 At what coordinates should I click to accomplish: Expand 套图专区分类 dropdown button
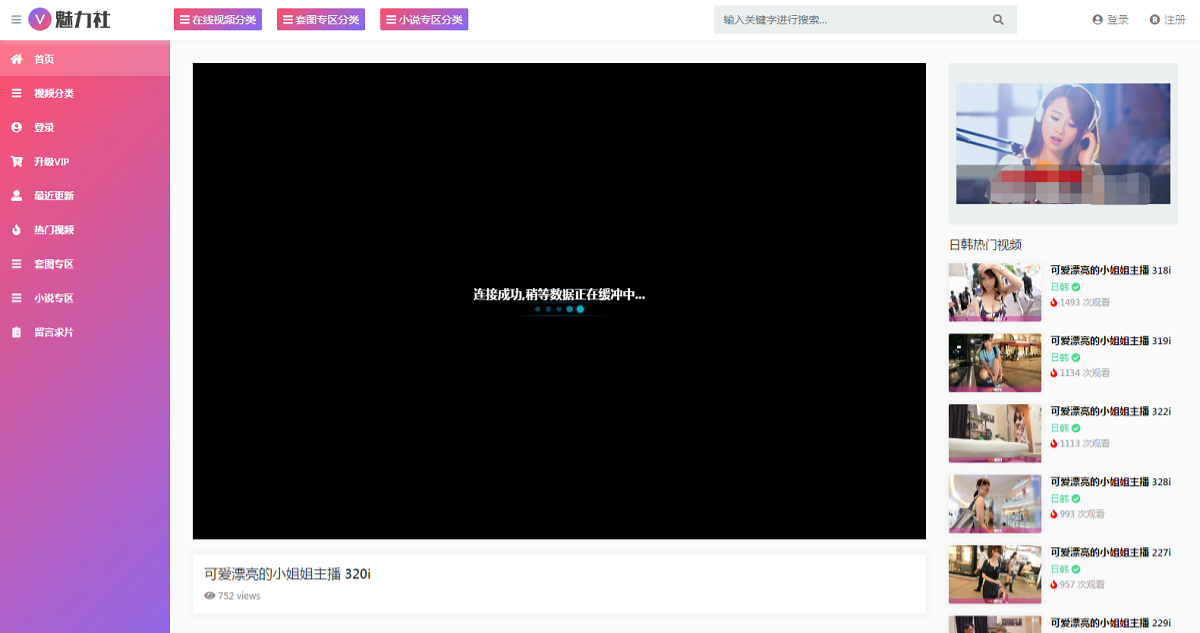click(321, 19)
